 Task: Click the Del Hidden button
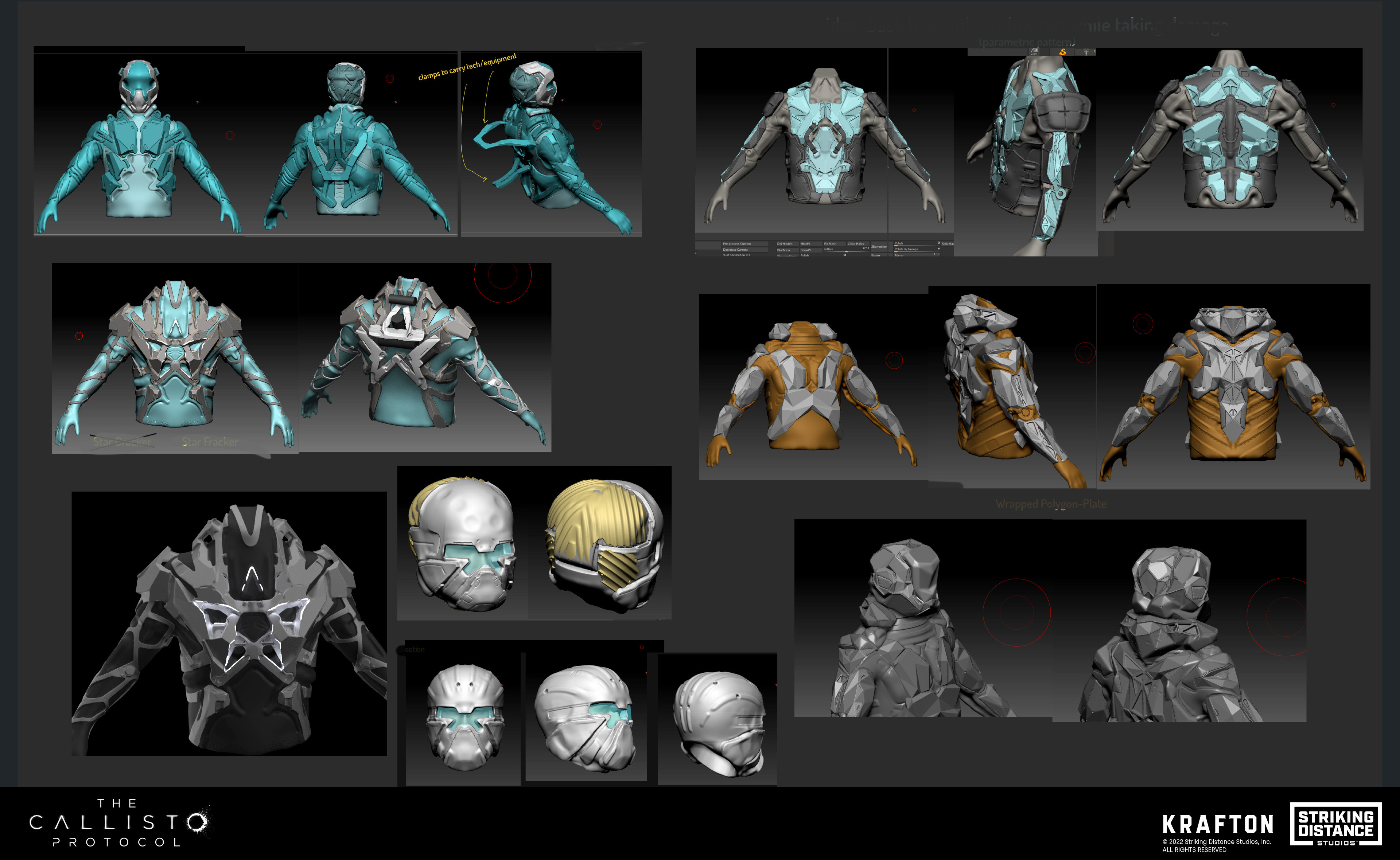(787, 244)
